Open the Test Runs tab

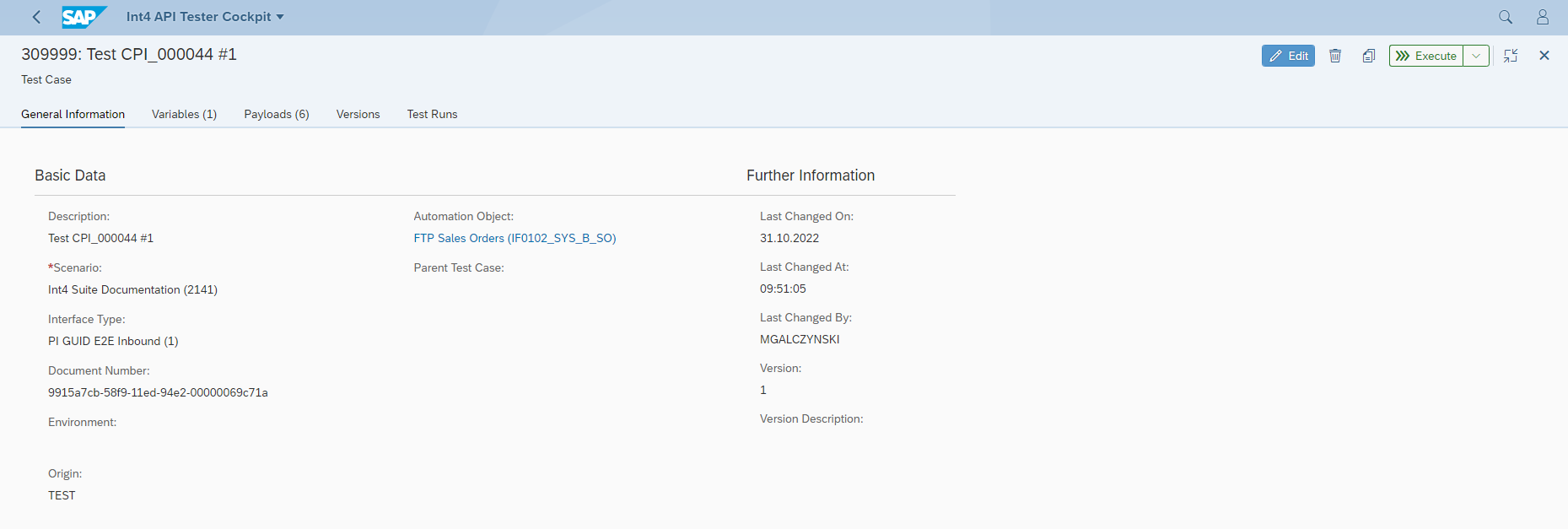[x=432, y=114]
